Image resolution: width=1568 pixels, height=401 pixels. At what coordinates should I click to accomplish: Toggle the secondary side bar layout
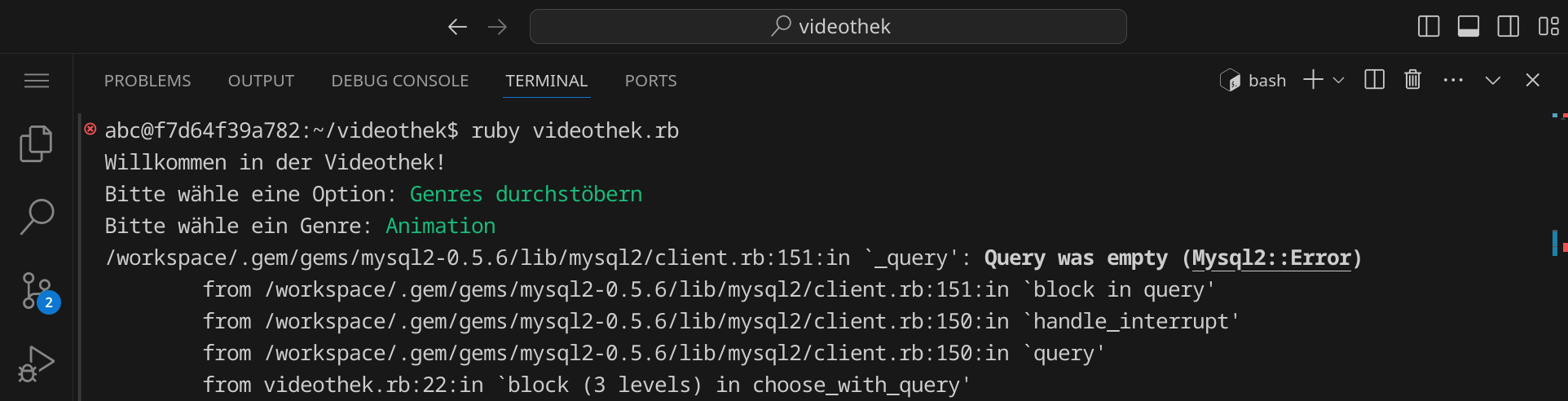pos(1508,26)
